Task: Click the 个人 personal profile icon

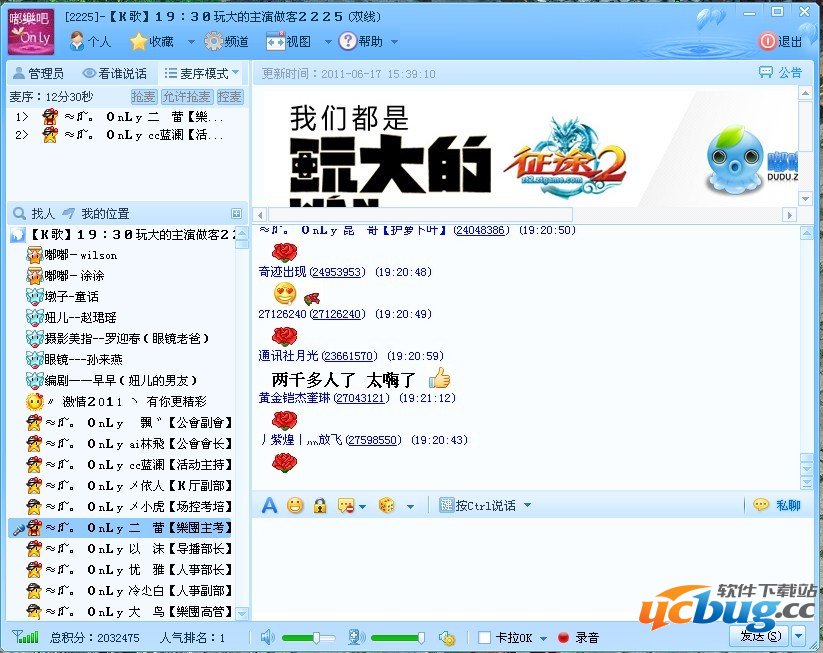Action: tap(89, 42)
